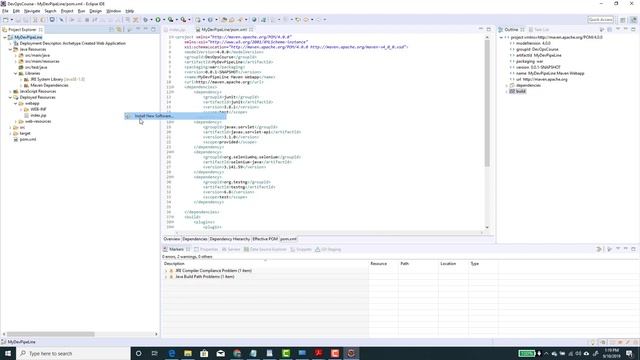The width and height of the screenshot is (640, 360).
Task: Minimize the editor area
Action: tap(481, 29)
